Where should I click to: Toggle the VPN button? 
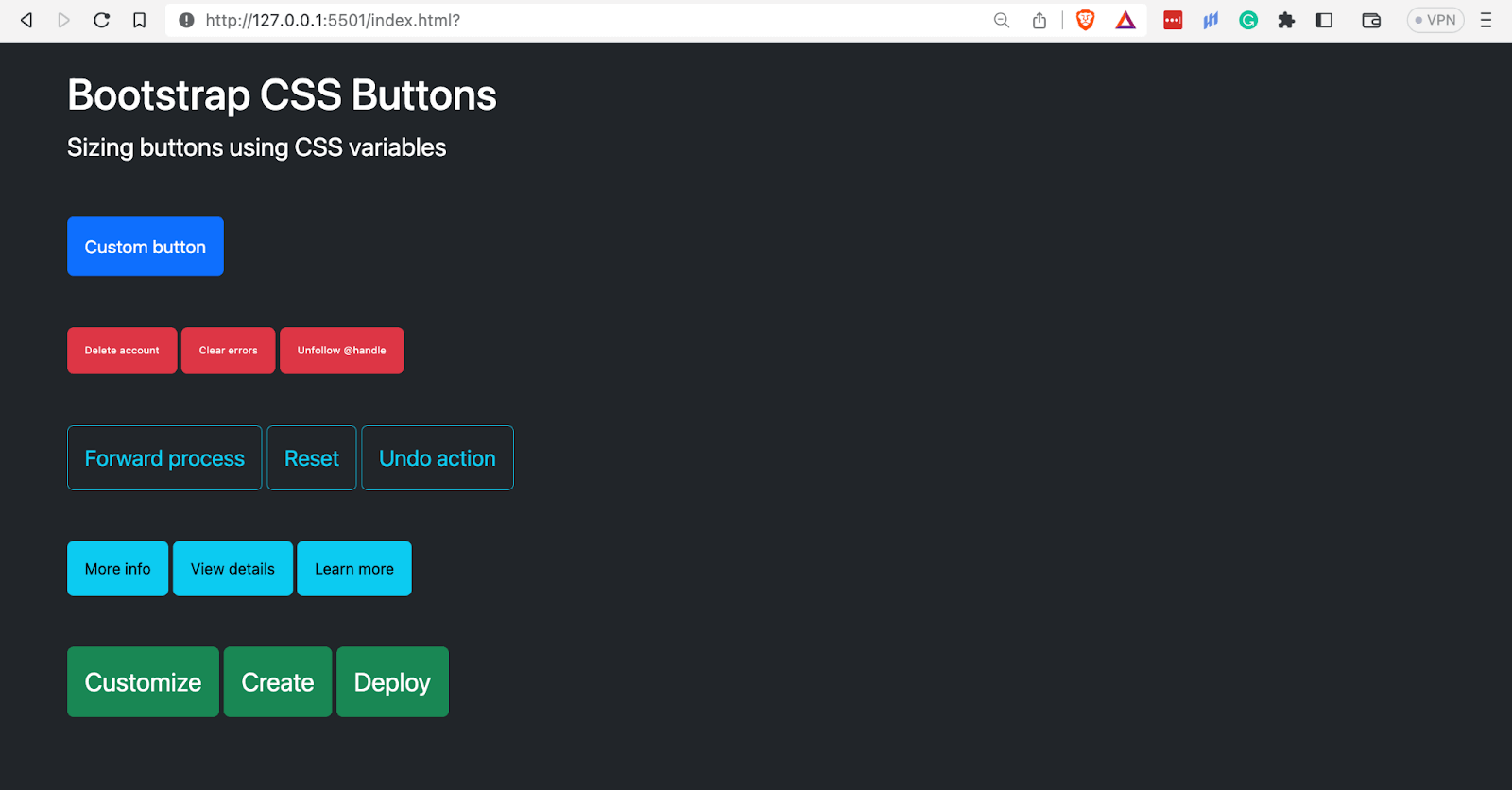pyautogui.click(x=1435, y=20)
